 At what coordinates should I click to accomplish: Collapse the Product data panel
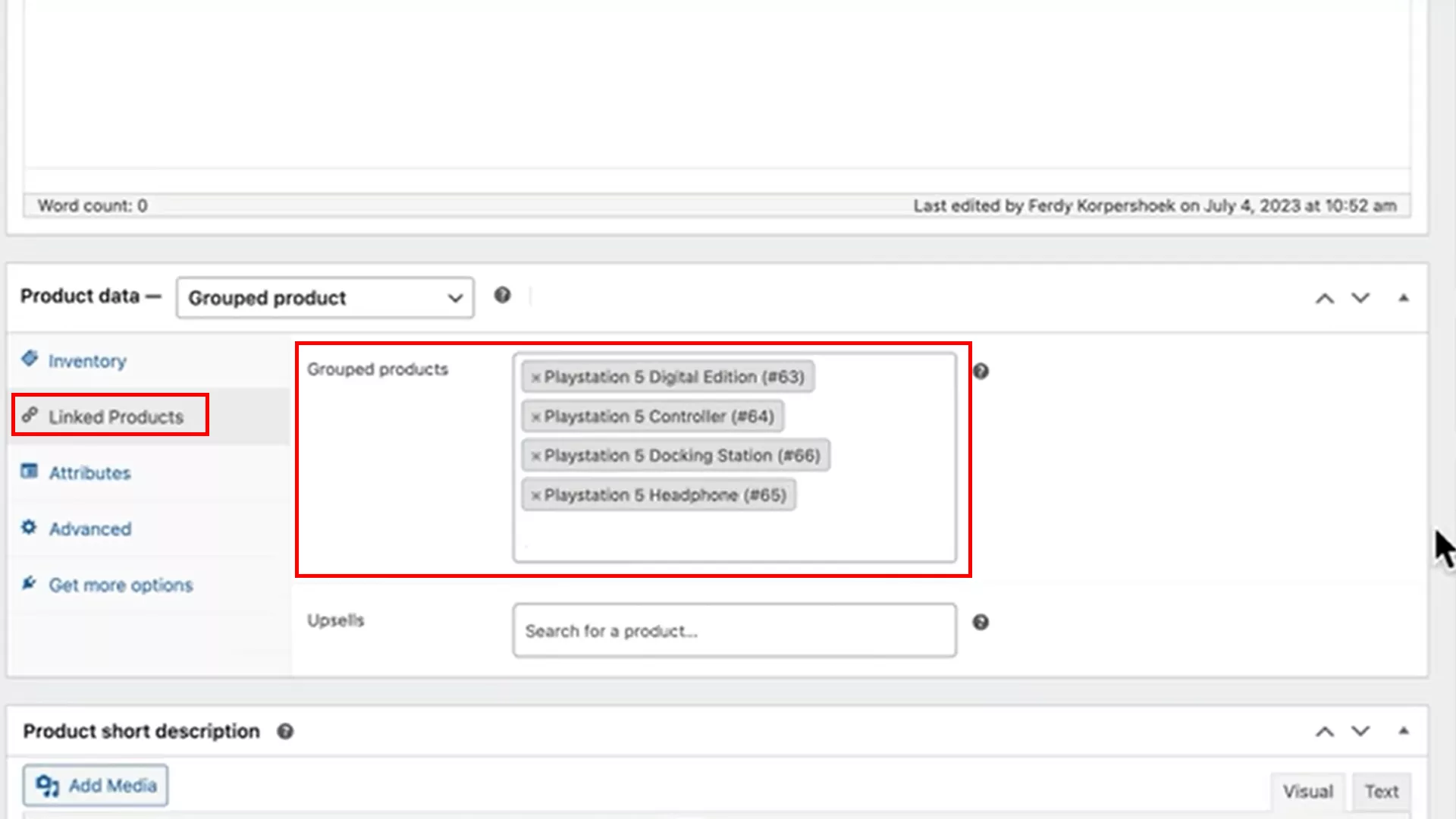click(x=1404, y=297)
